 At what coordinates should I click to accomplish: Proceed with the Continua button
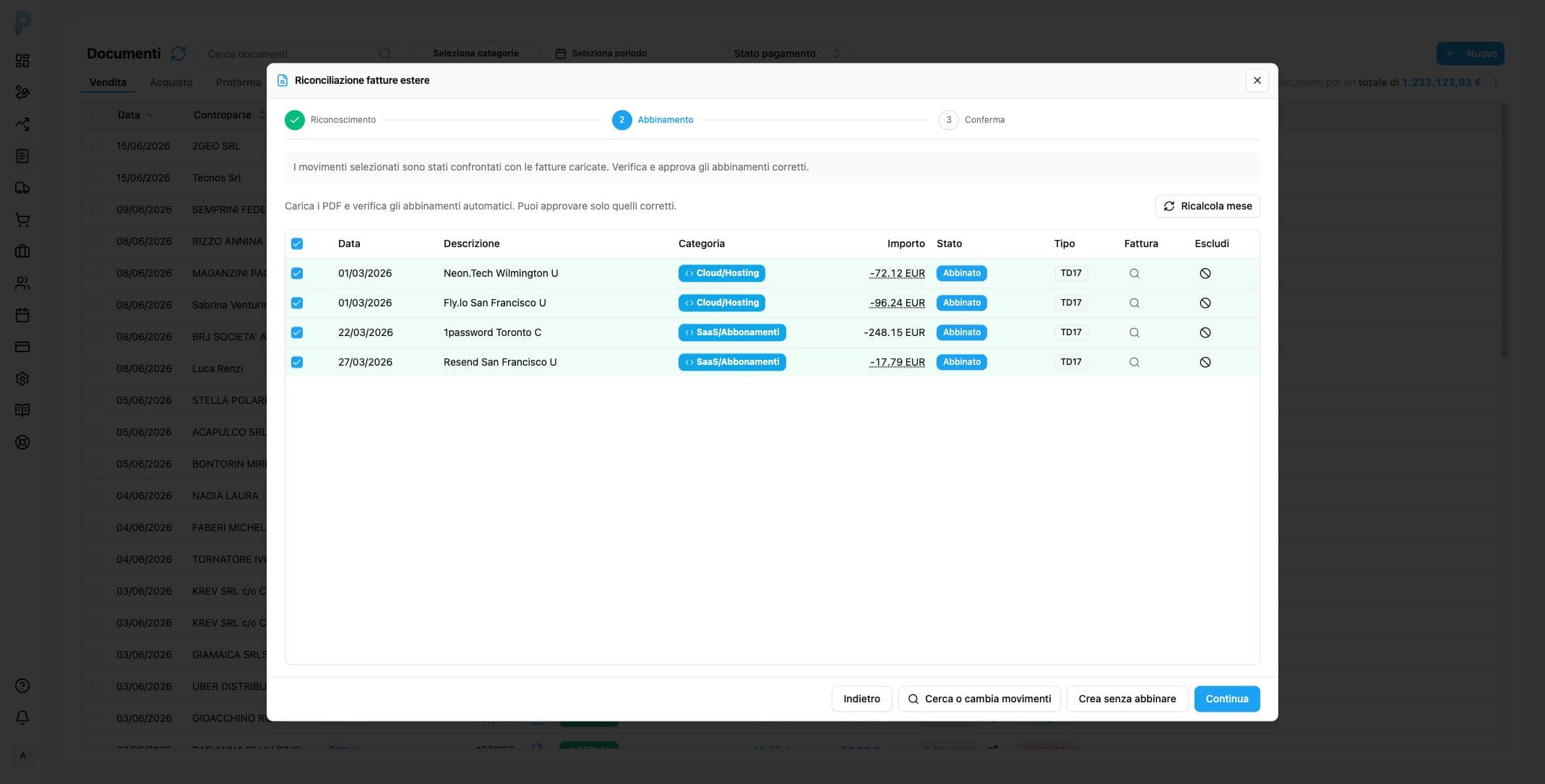(1227, 699)
